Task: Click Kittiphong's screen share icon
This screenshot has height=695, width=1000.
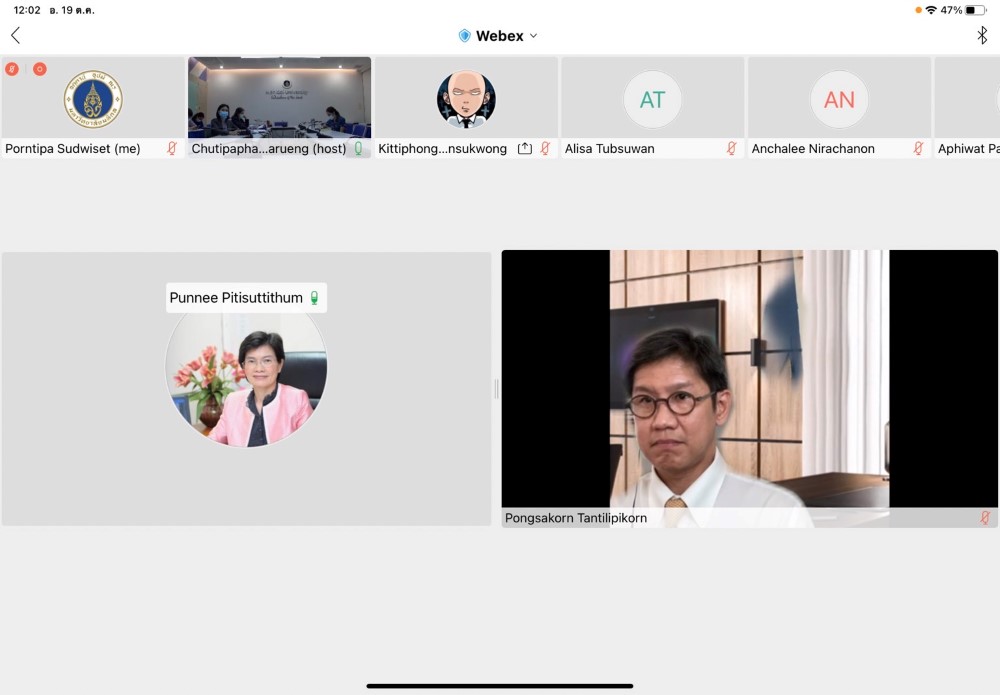Action: point(524,149)
